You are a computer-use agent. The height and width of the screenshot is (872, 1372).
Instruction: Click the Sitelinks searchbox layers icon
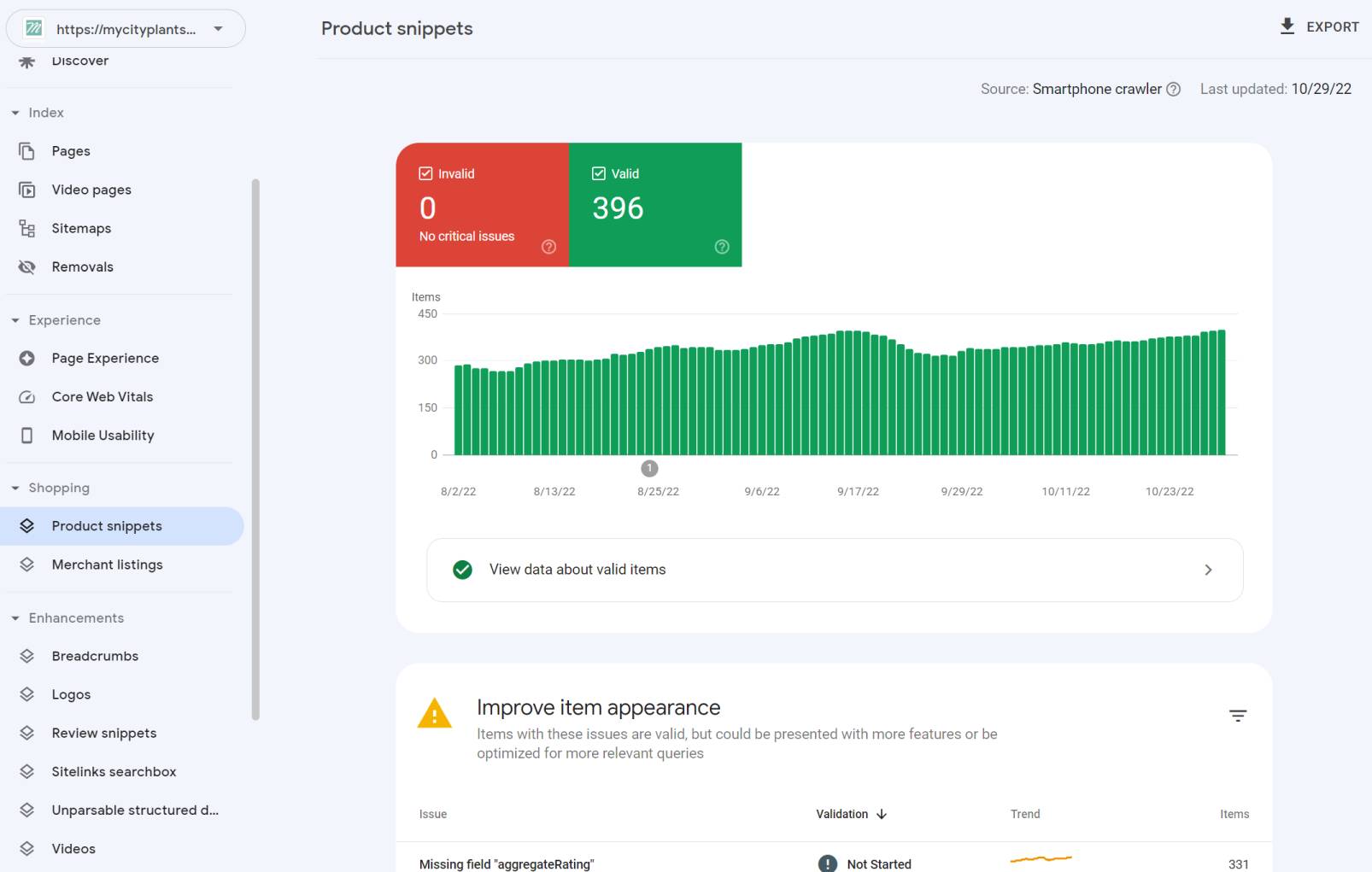click(27, 771)
